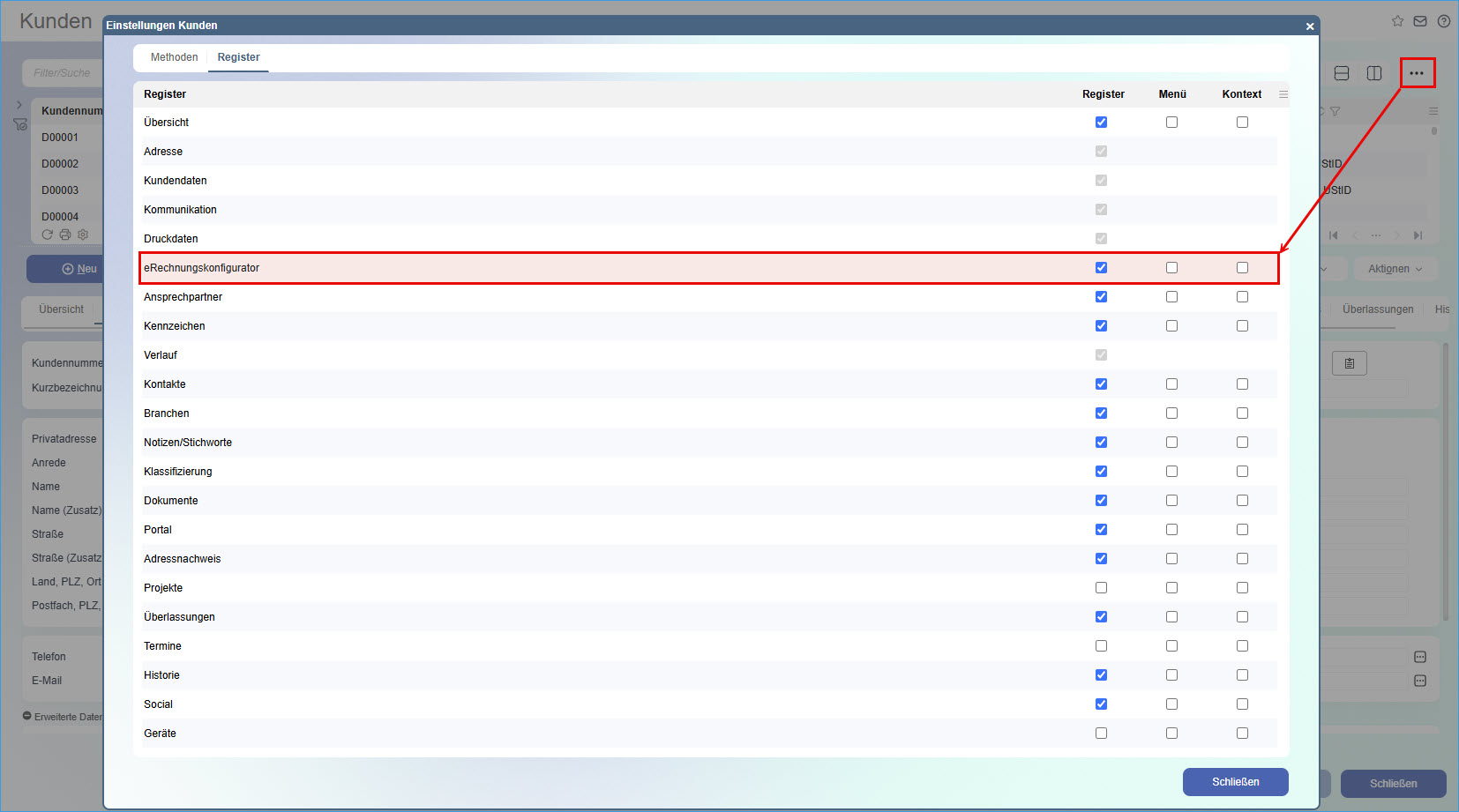Go to previous page in right panel pager

coord(1355,235)
